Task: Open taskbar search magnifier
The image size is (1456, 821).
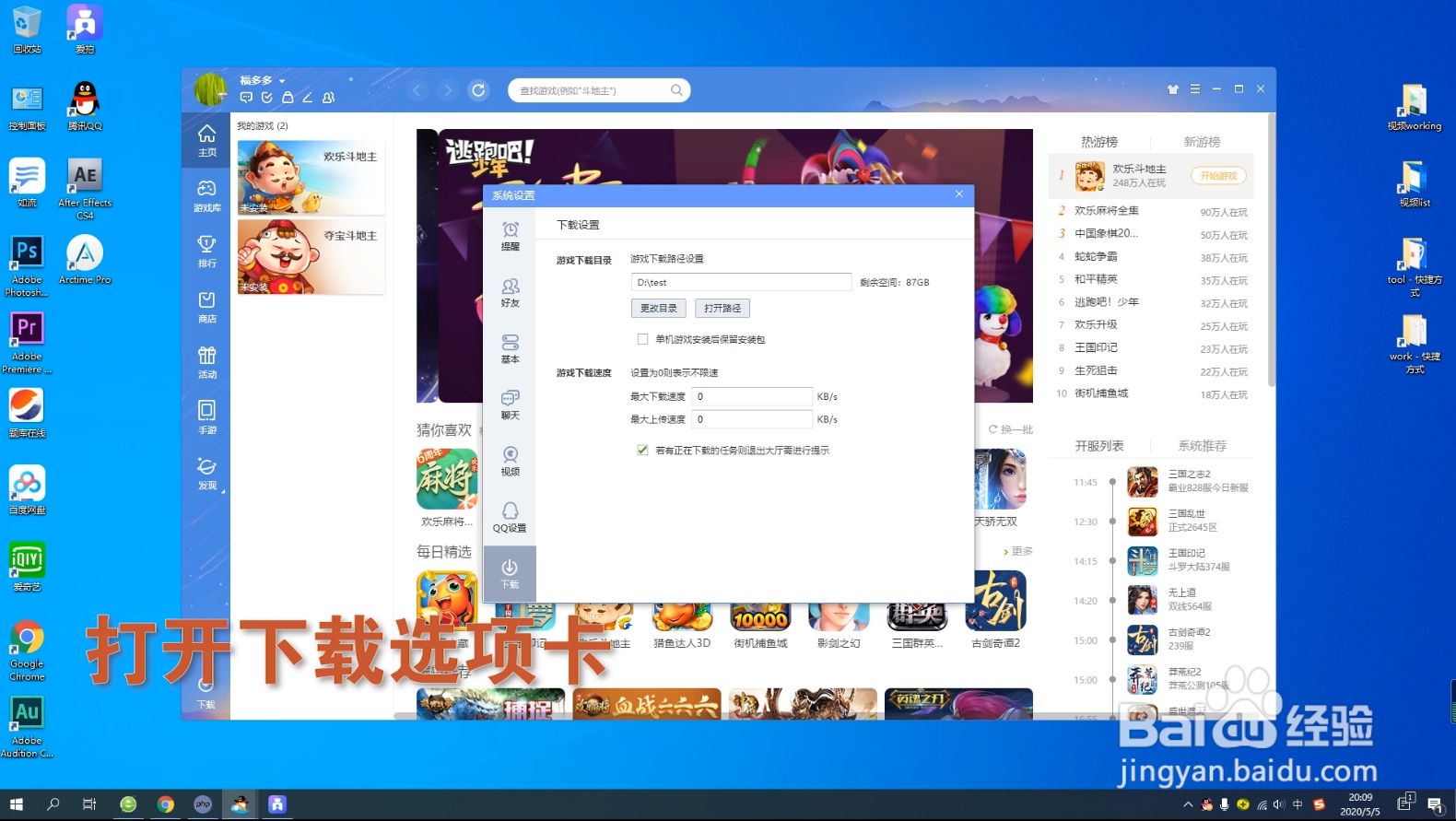Action: tap(53, 804)
